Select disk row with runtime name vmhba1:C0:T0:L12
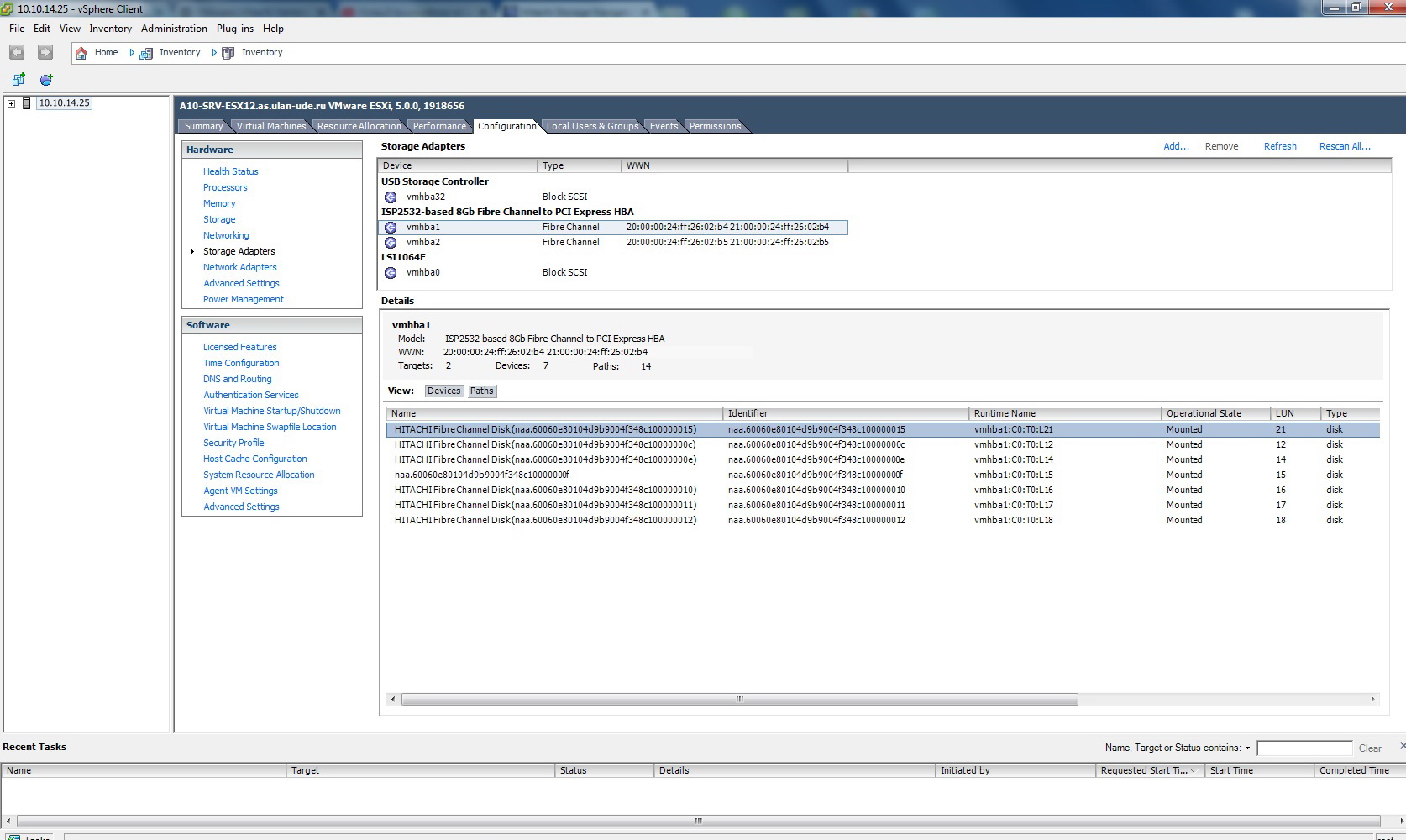The image size is (1406, 840). click(x=883, y=445)
